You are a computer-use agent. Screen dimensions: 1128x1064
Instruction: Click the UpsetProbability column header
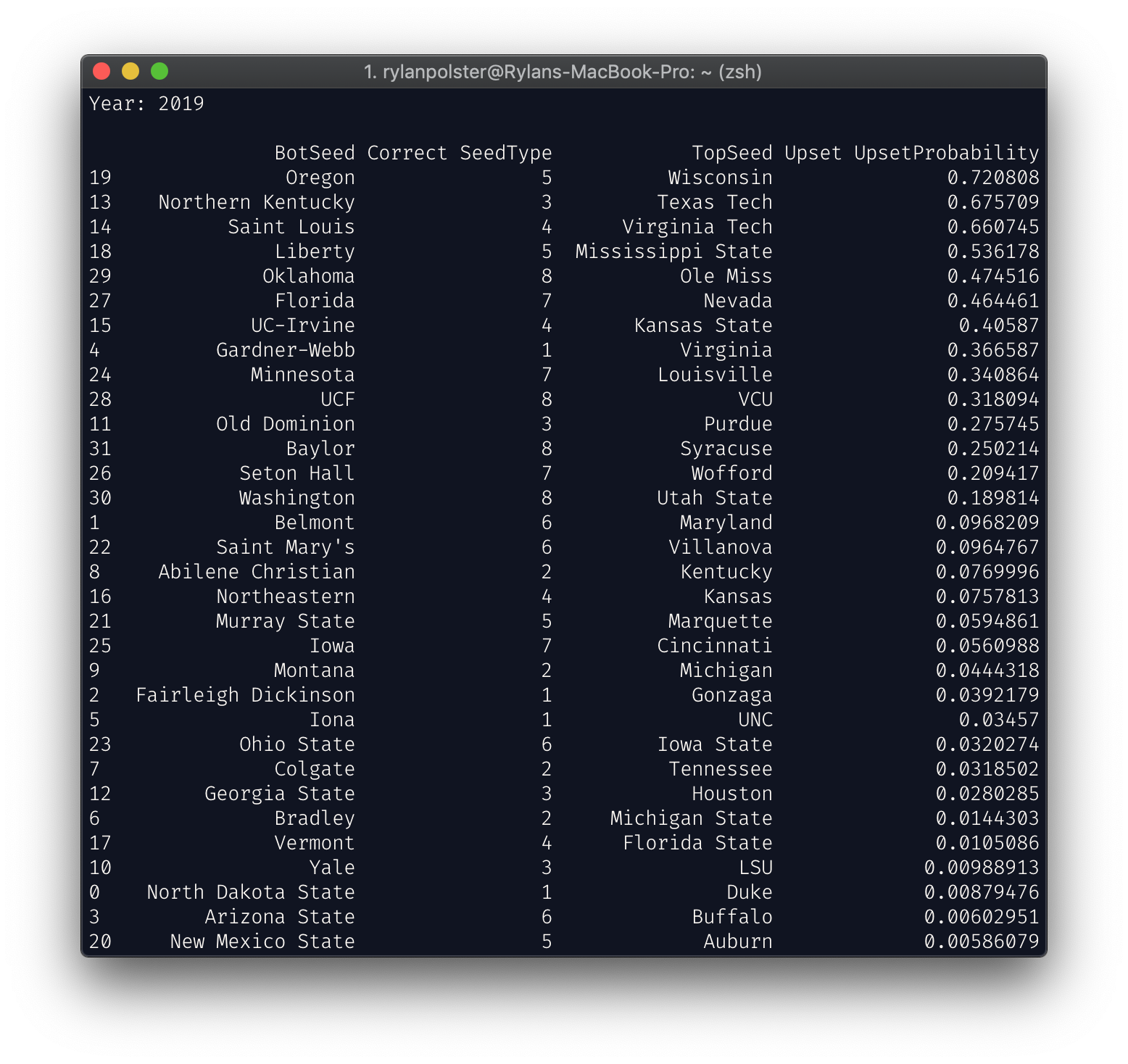pyautogui.click(x=947, y=153)
